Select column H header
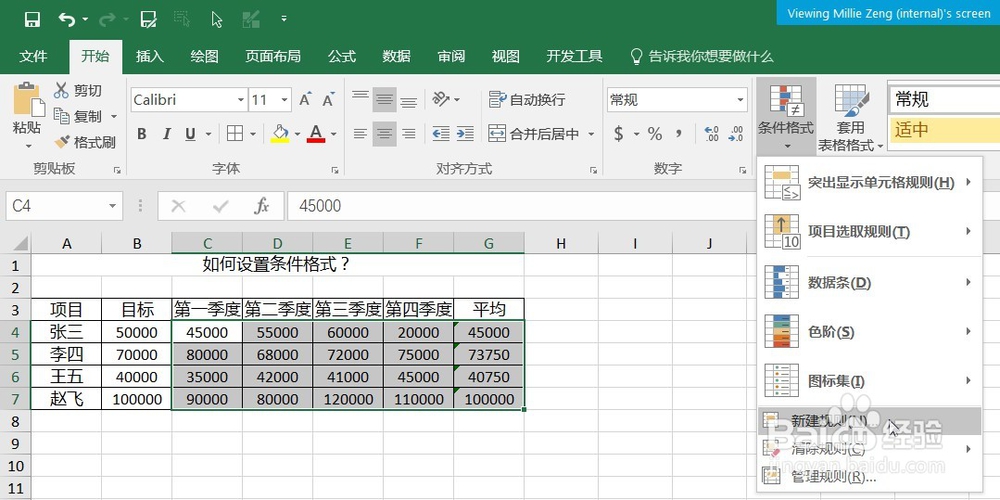Viewport: 1000px width, 500px height. (x=561, y=242)
